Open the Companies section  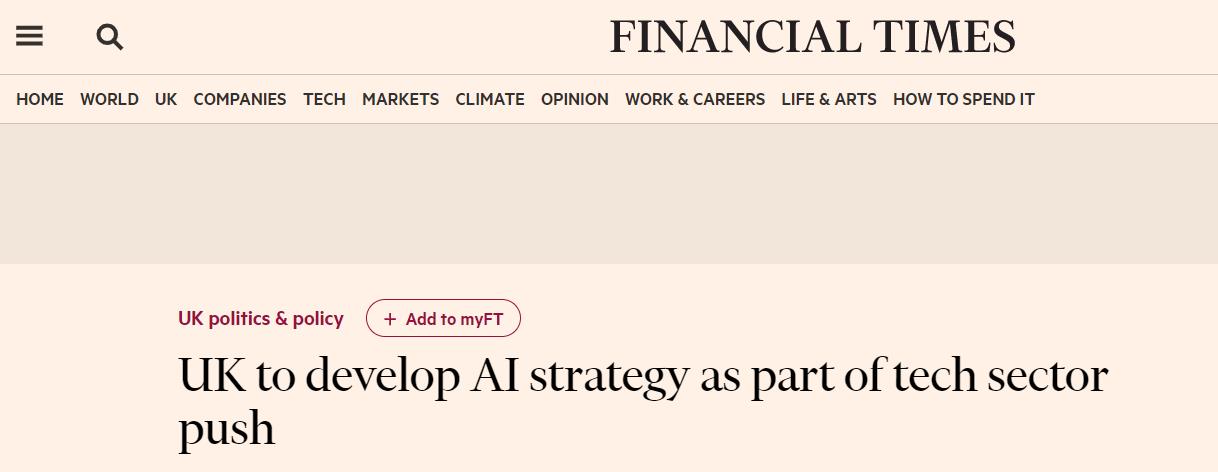(x=240, y=99)
